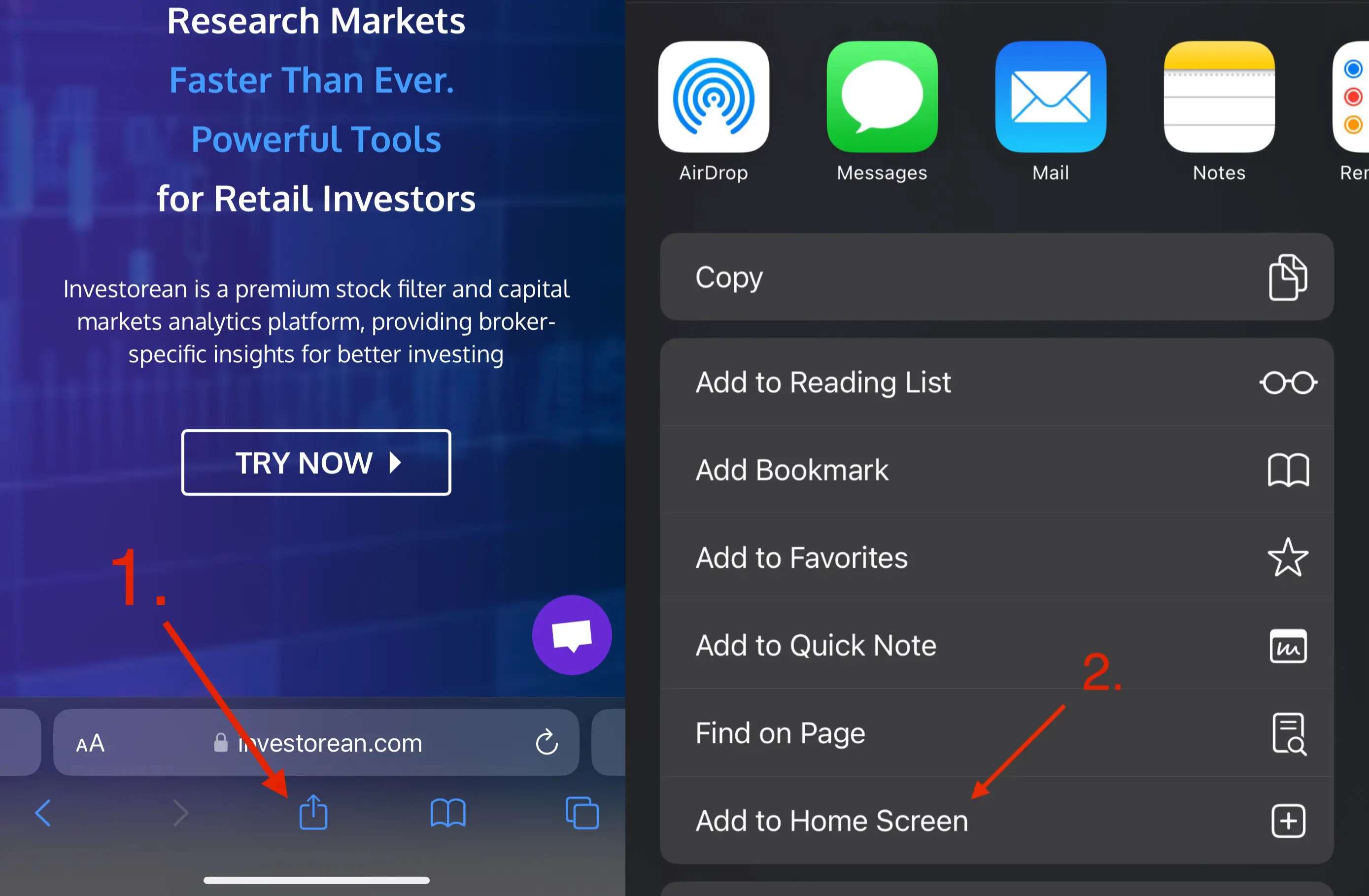Select Add to Favorites option
Viewport: 1369px width, 896px height.
(x=998, y=558)
